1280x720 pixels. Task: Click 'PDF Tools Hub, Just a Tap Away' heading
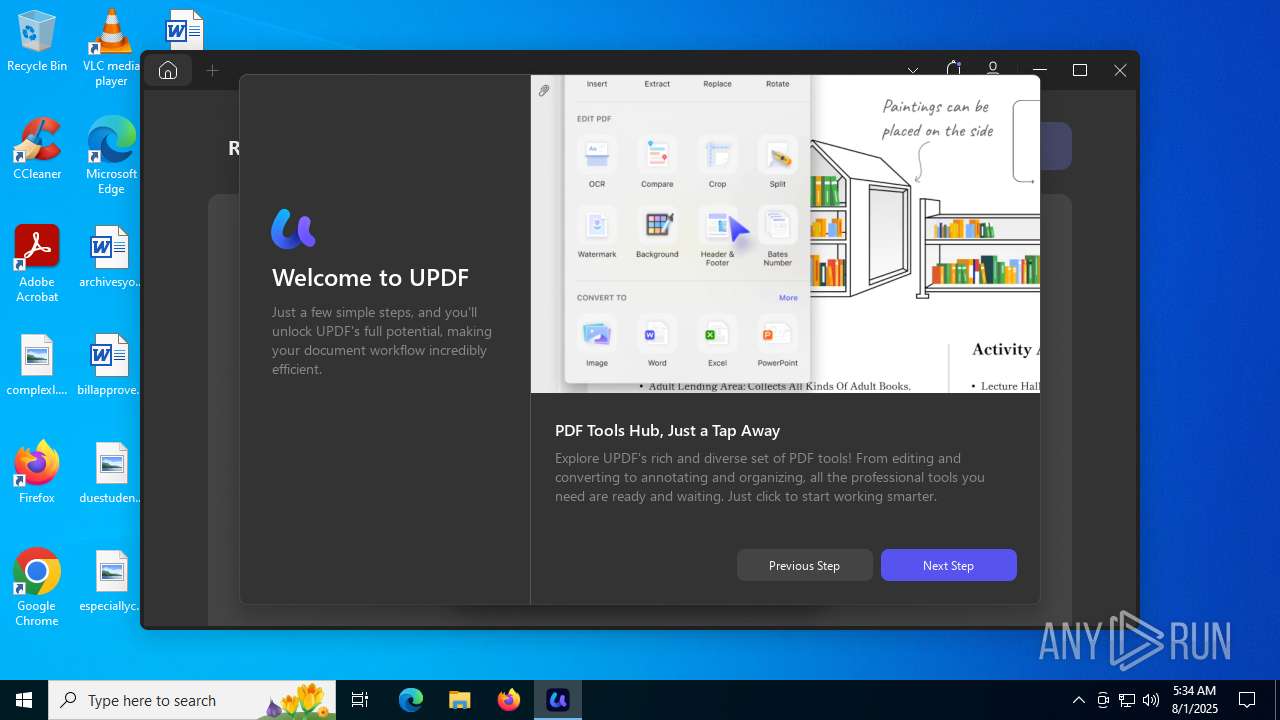(667, 431)
